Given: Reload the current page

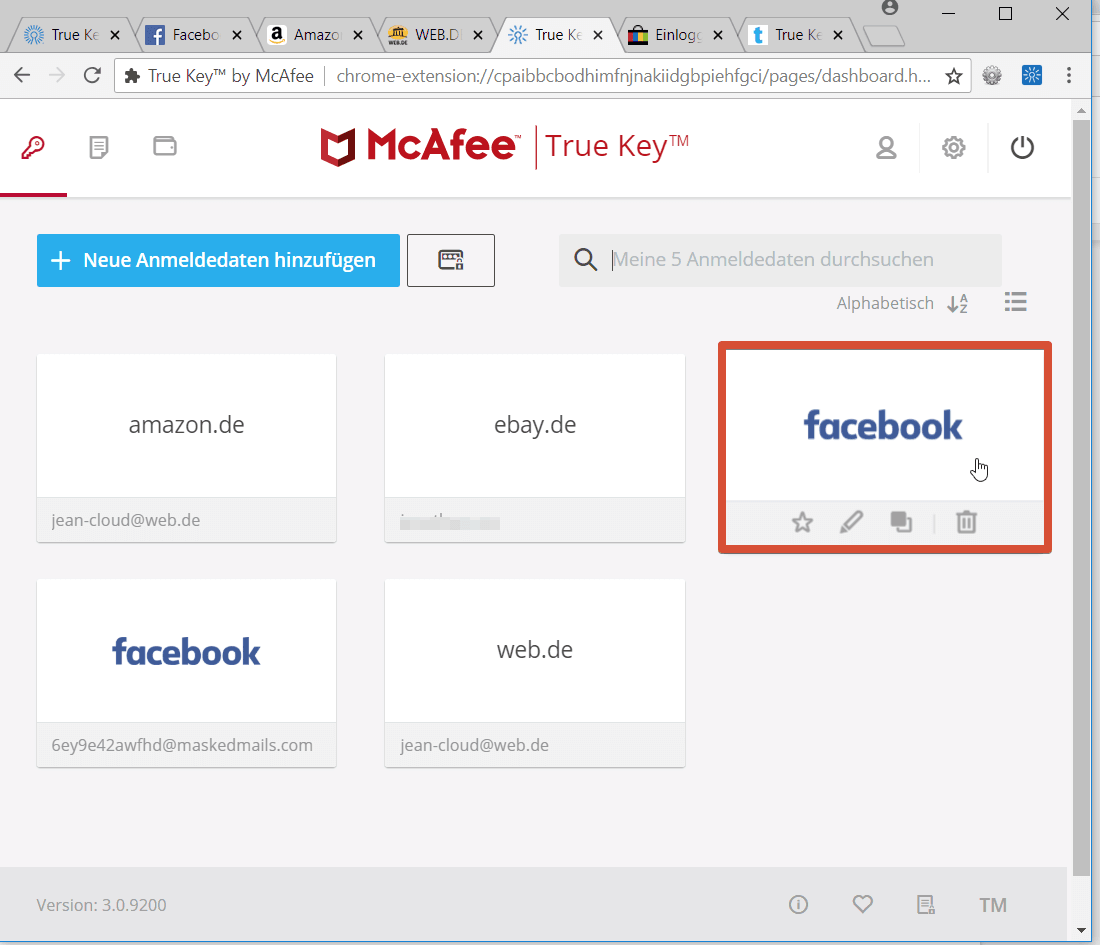Looking at the screenshot, I should point(92,75).
